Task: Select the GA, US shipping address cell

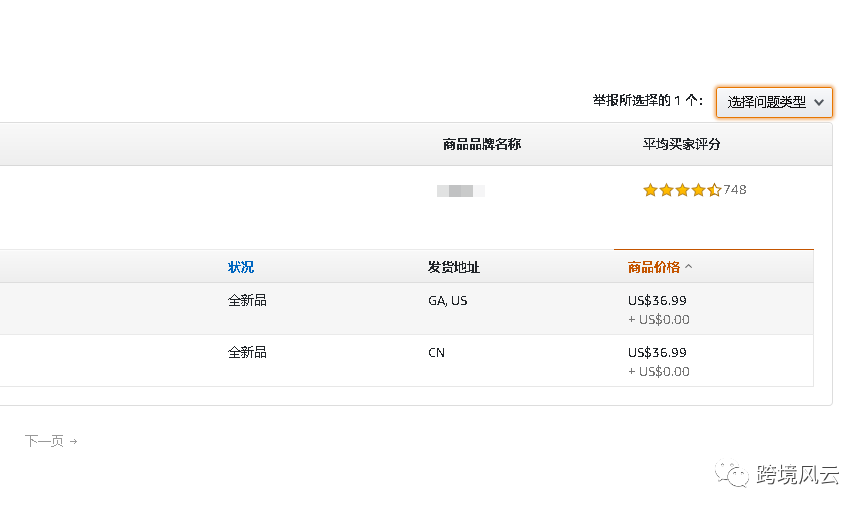Action: pyautogui.click(x=448, y=300)
